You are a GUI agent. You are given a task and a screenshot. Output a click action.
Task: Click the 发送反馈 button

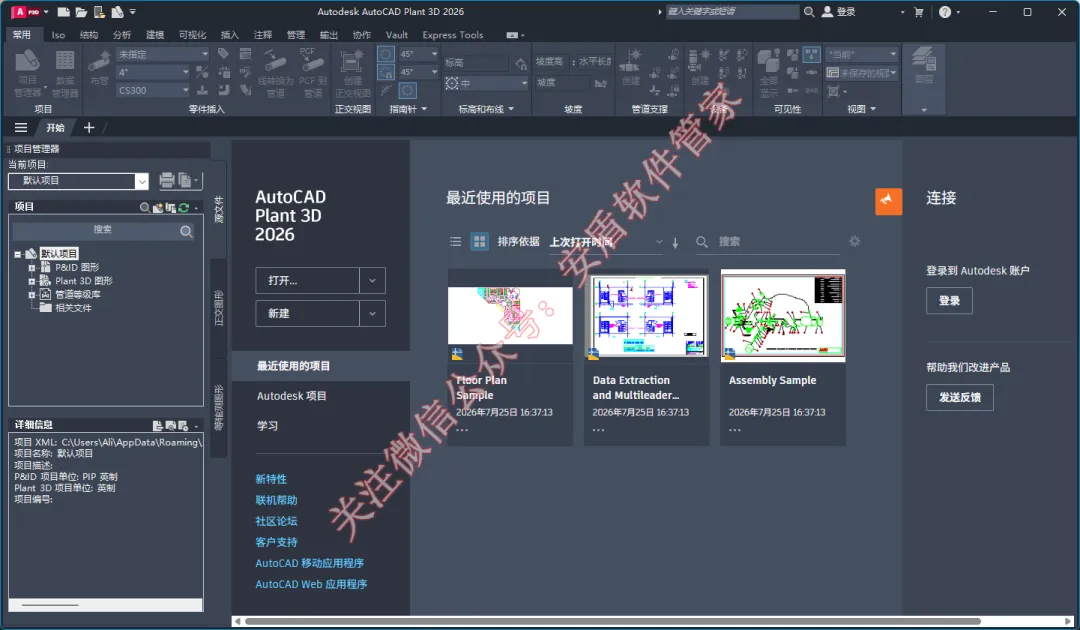tap(959, 397)
